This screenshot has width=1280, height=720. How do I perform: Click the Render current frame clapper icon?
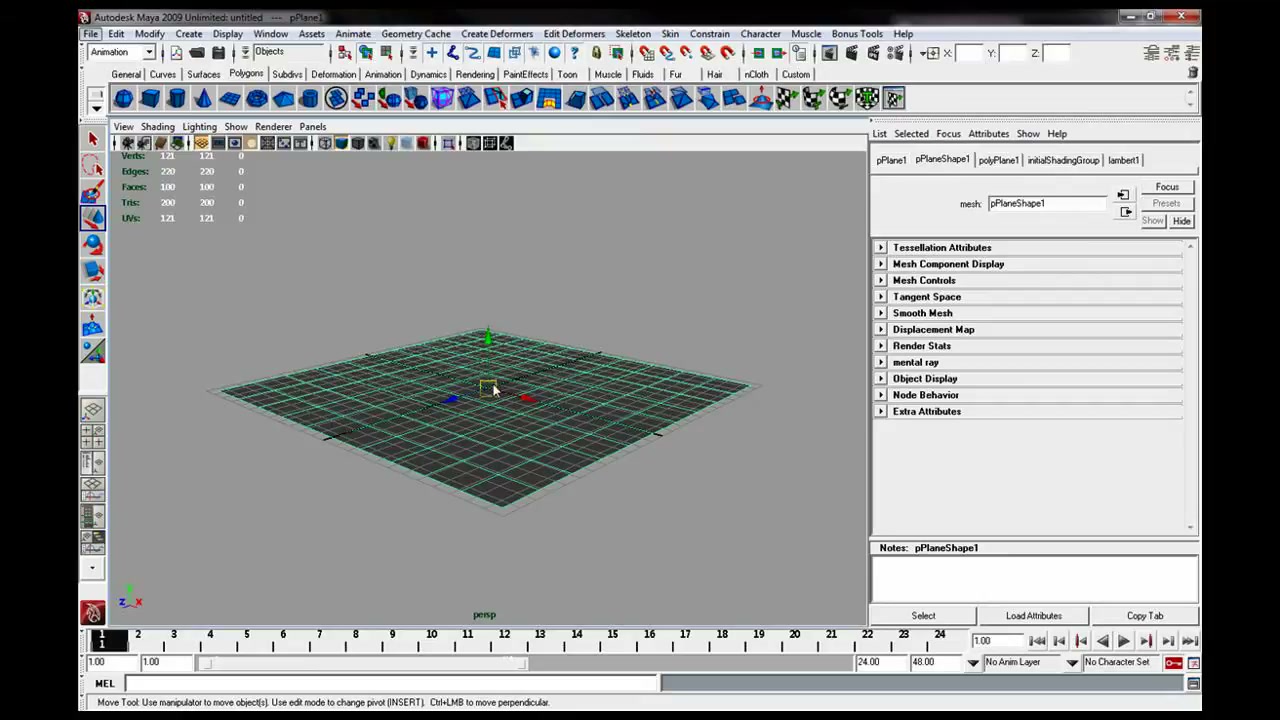(851, 53)
